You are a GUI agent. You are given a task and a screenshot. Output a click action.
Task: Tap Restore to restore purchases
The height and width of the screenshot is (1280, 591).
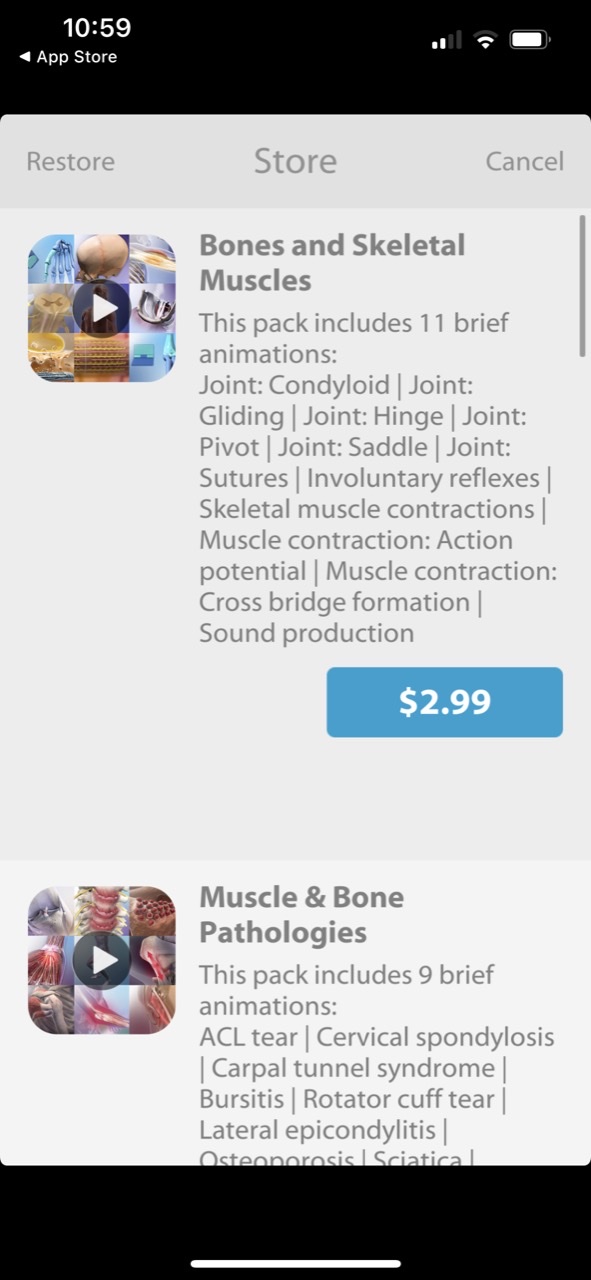pos(70,161)
